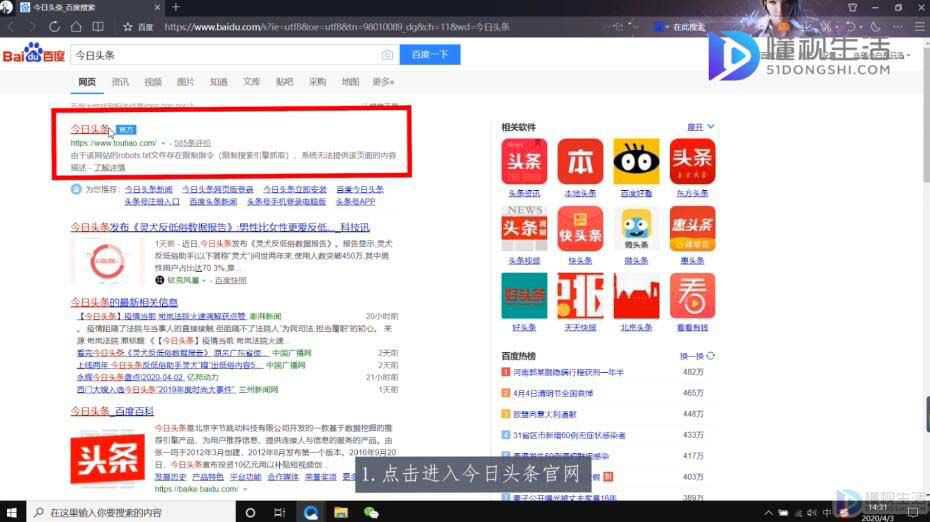This screenshot has width=930, height=522.
Task: Open Task View on the taskbar
Action: pyautogui.click(x=280, y=513)
